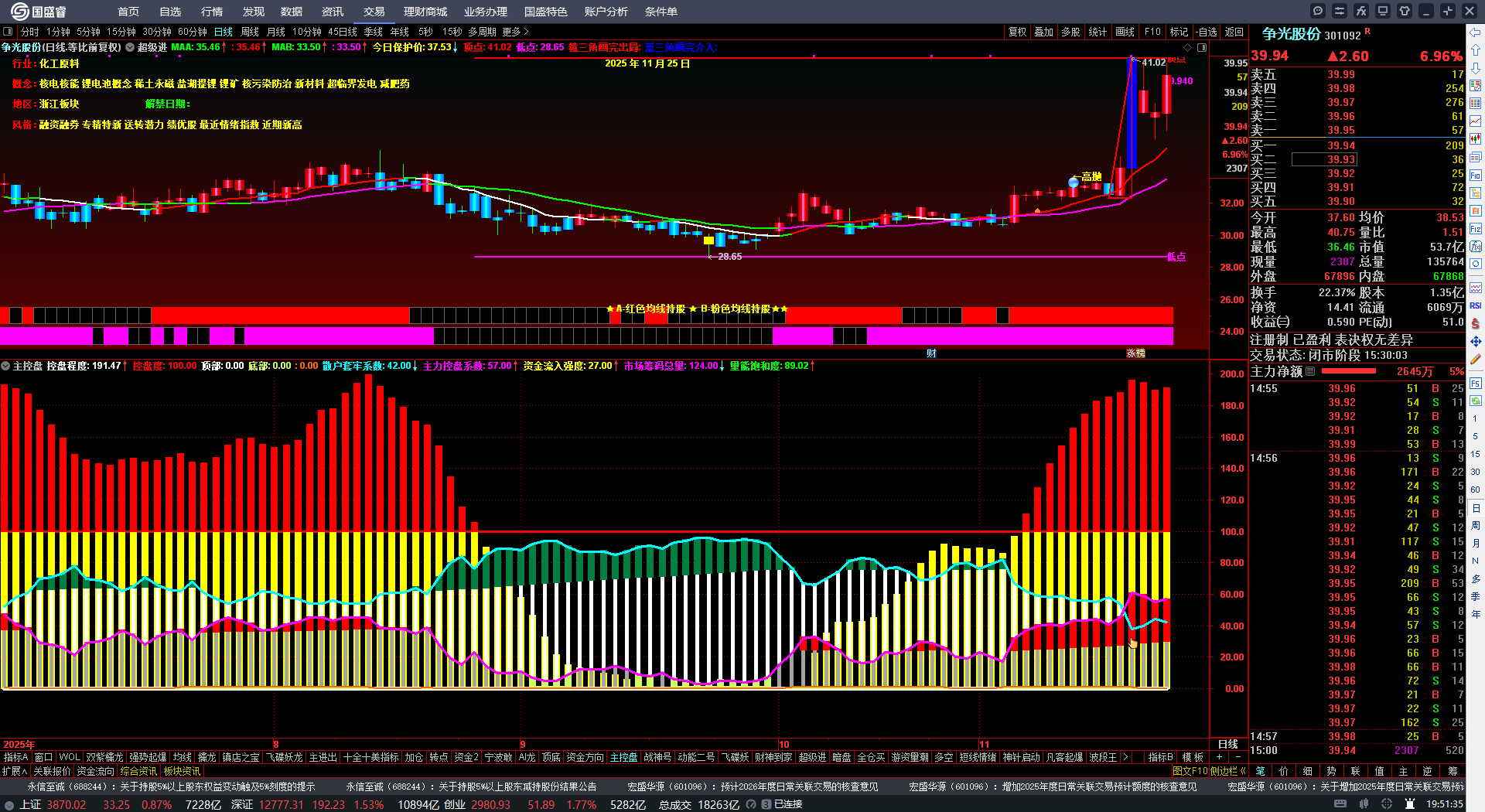Switch to the 月线 monthly period

(x=276, y=32)
